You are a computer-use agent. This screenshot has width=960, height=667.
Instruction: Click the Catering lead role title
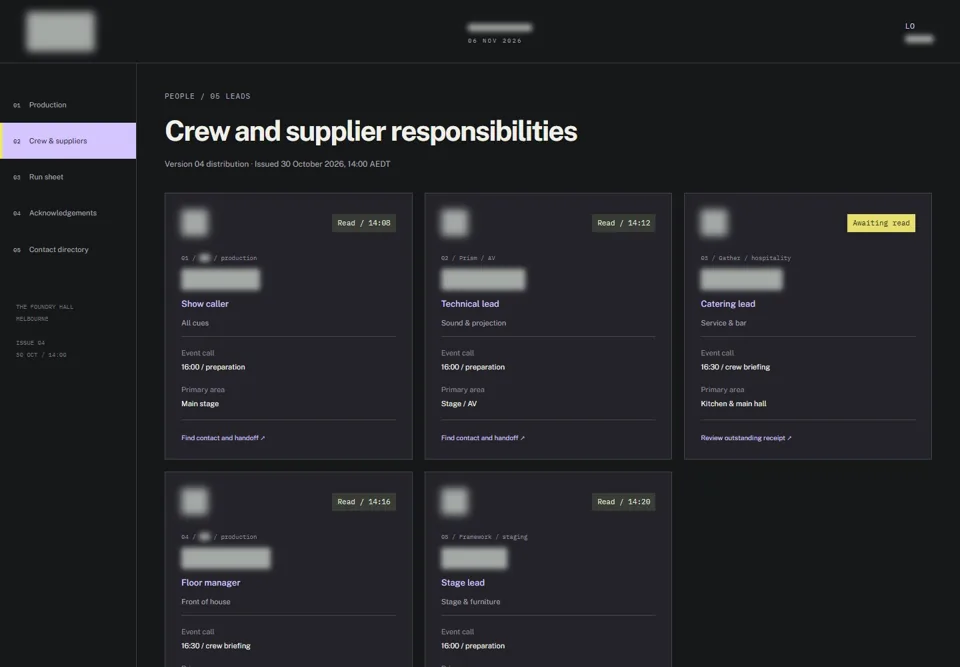tap(727, 304)
